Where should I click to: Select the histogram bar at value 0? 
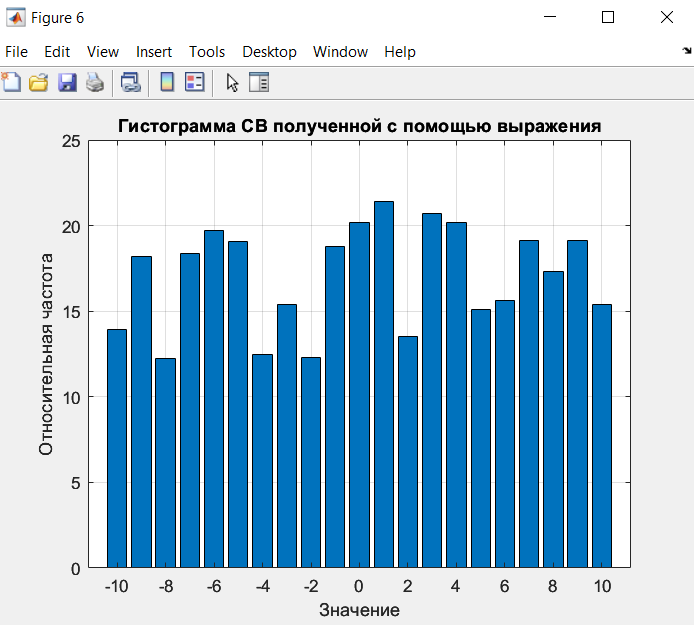tap(359, 395)
